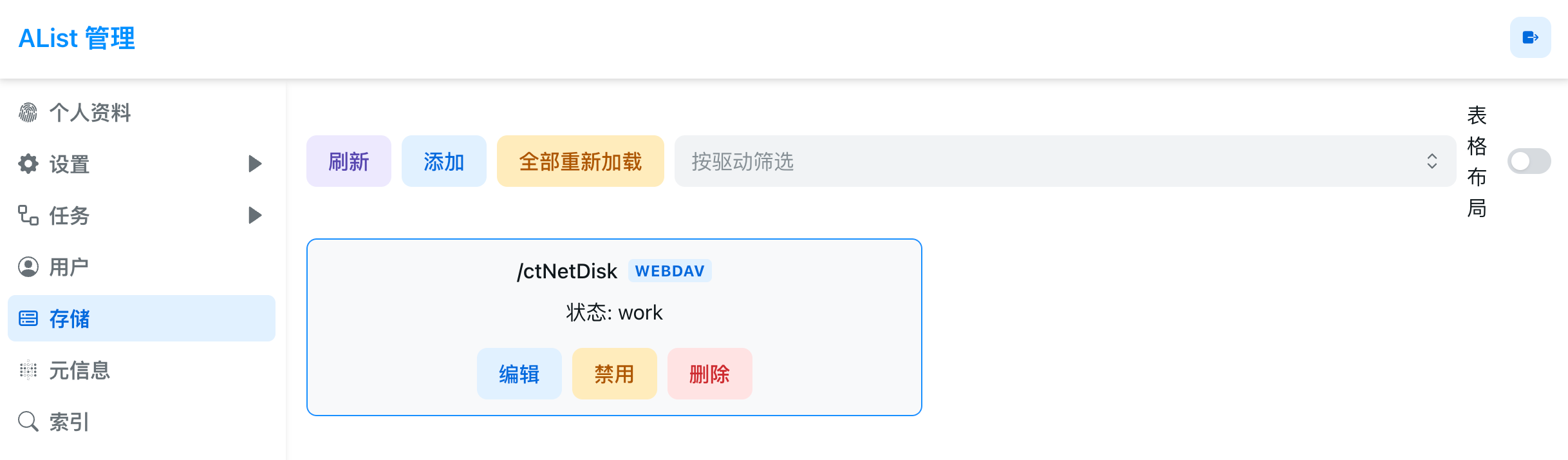Edit the /ctNetDisk storage via 编辑

[x=519, y=374]
